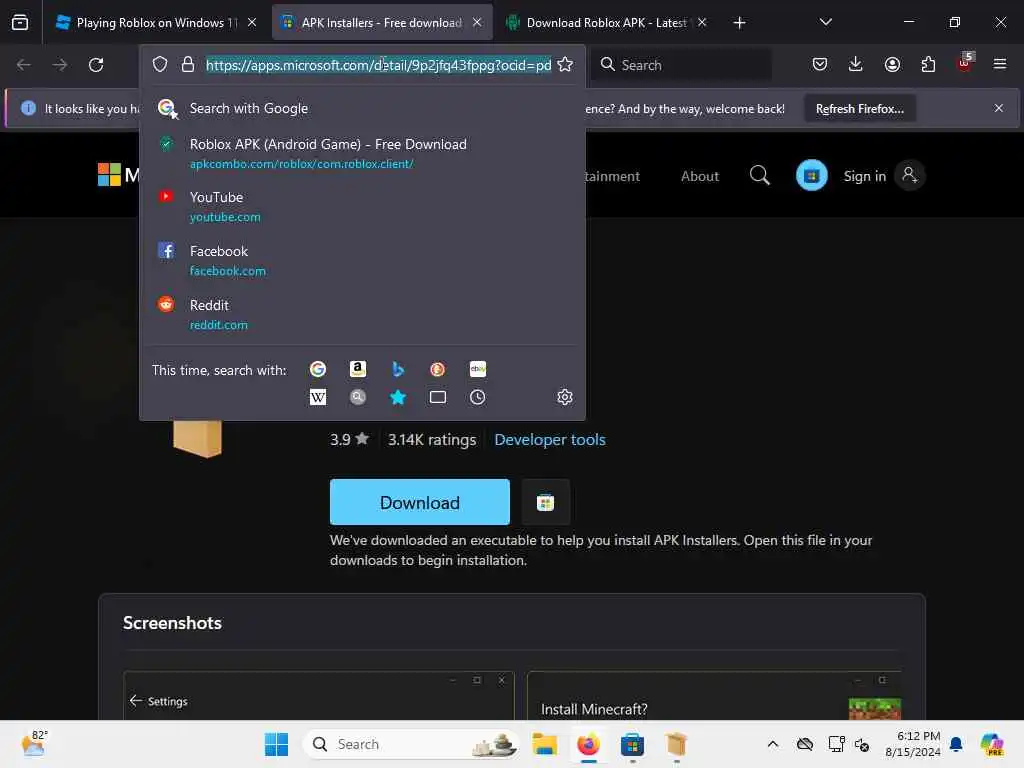1024x768 pixels.
Task: Close the Download Roblox APK tab
Action: [702, 22]
